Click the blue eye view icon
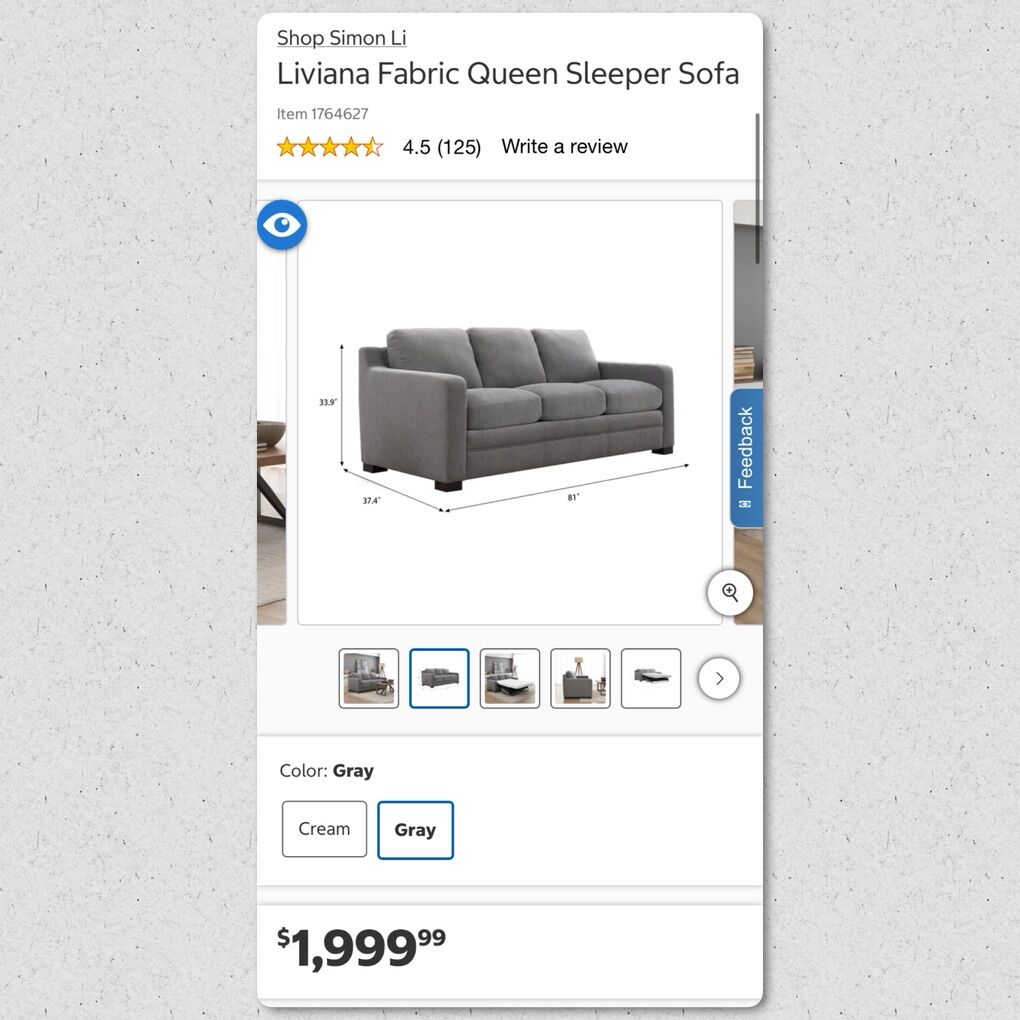Image resolution: width=1020 pixels, height=1020 pixels. pyautogui.click(x=282, y=225)
